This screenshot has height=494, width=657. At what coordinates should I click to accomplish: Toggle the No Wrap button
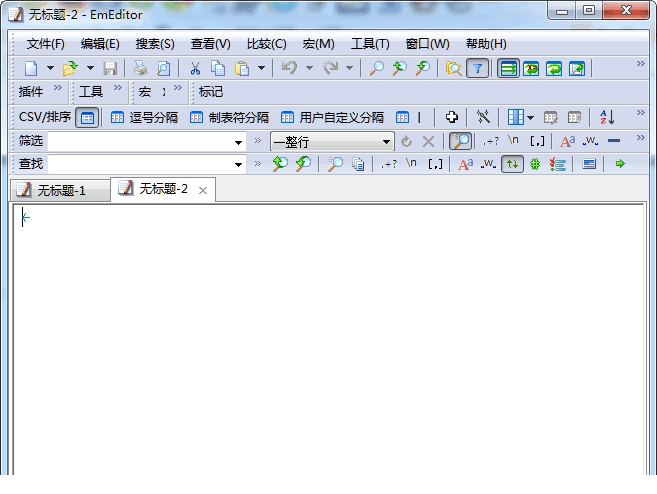508,68
